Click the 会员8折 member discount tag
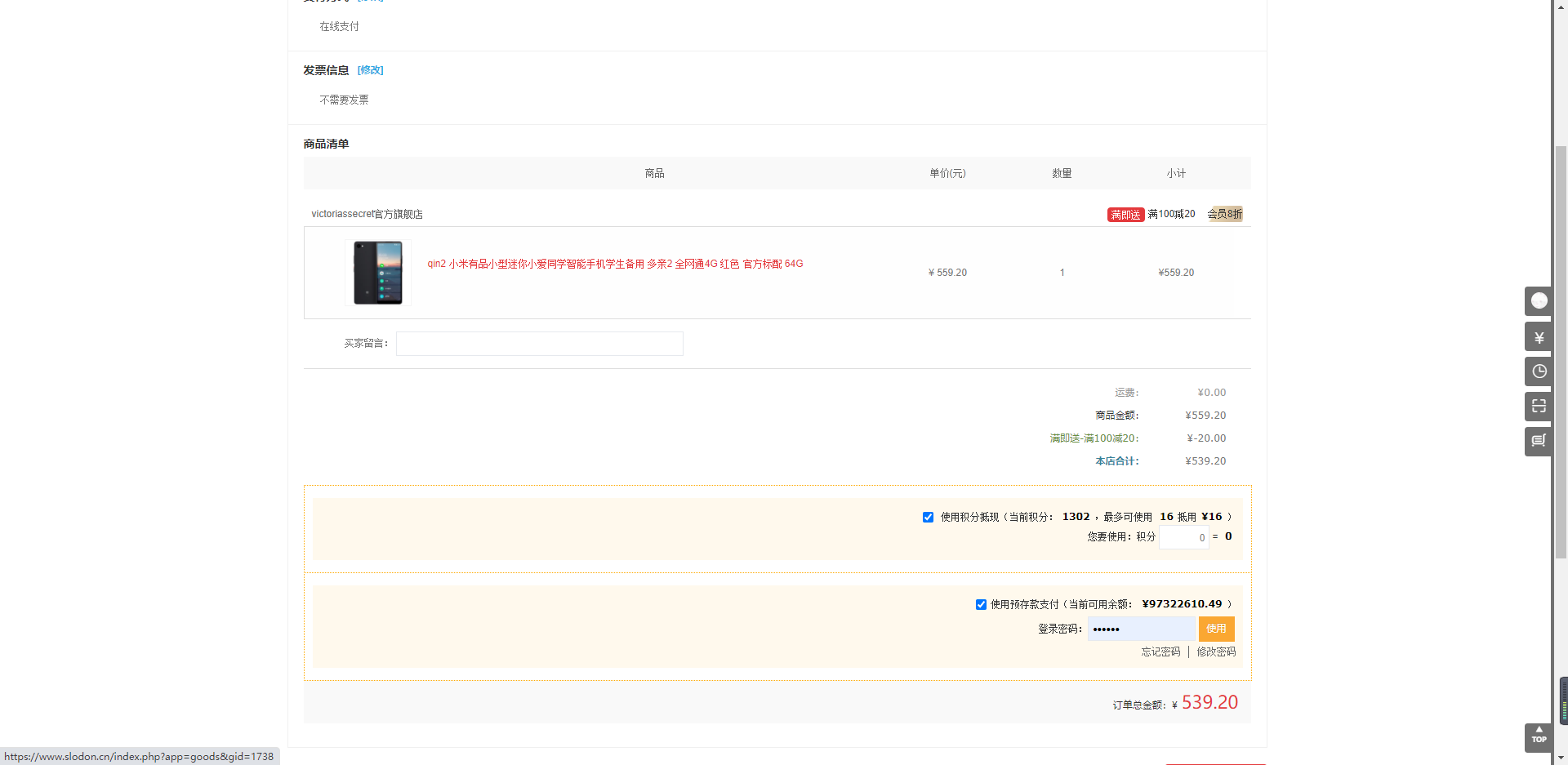The image size is (1568, 765). pyautogui.click(x=1225, y=214)
